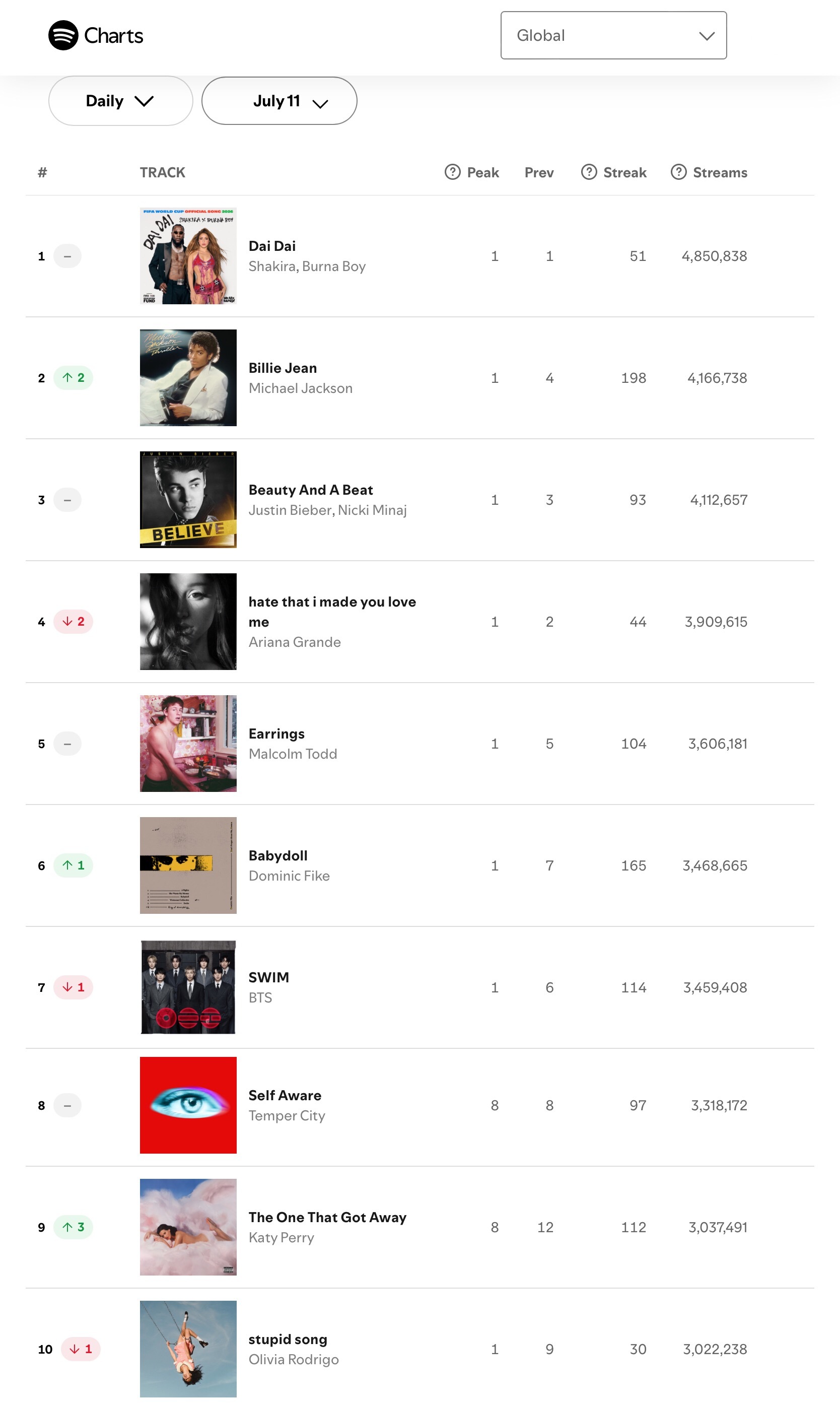Open the July 11 date picker

[279, 101]
